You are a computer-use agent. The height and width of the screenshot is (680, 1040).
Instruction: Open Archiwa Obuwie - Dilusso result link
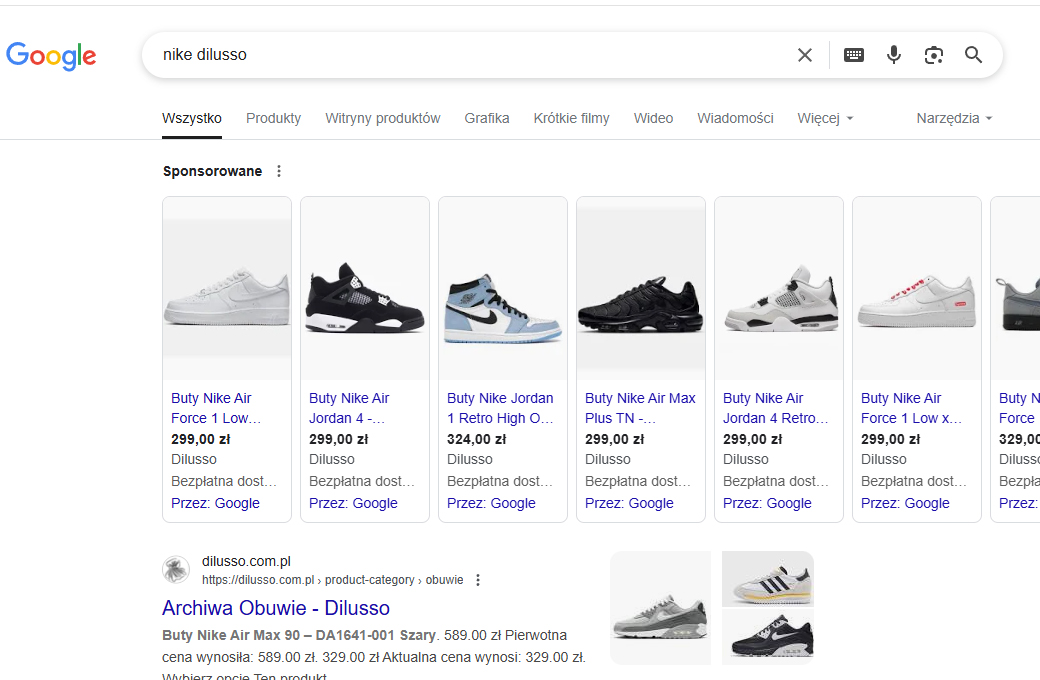(x=276, y=608)
